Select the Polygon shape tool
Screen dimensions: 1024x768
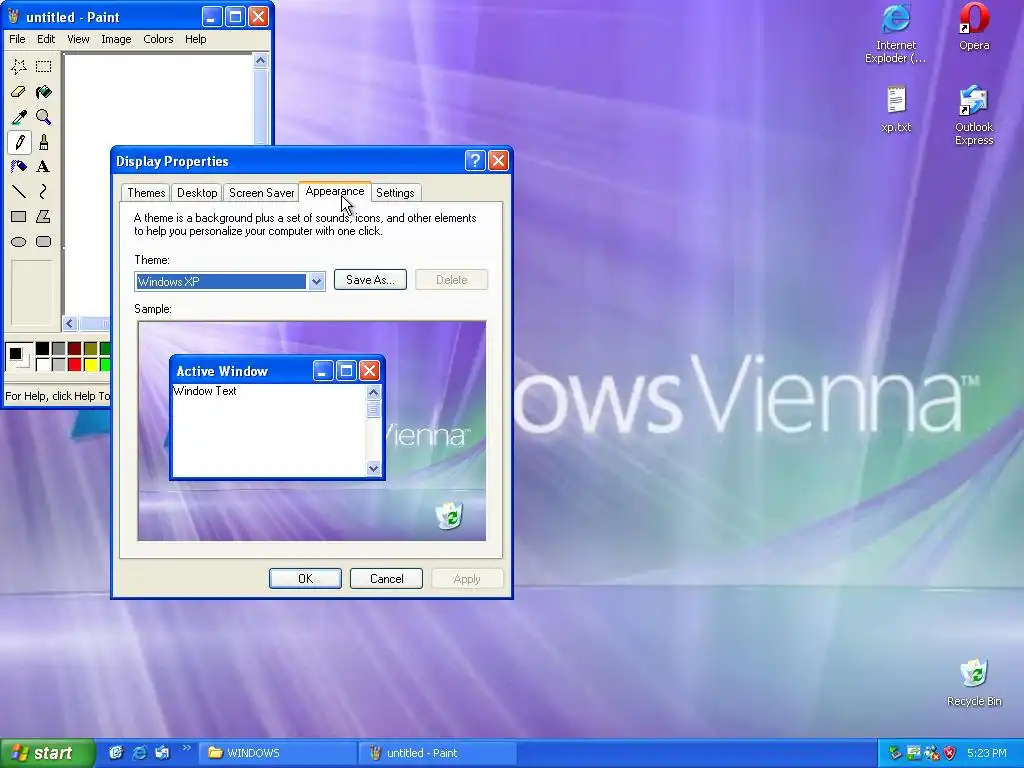[44, 216]
